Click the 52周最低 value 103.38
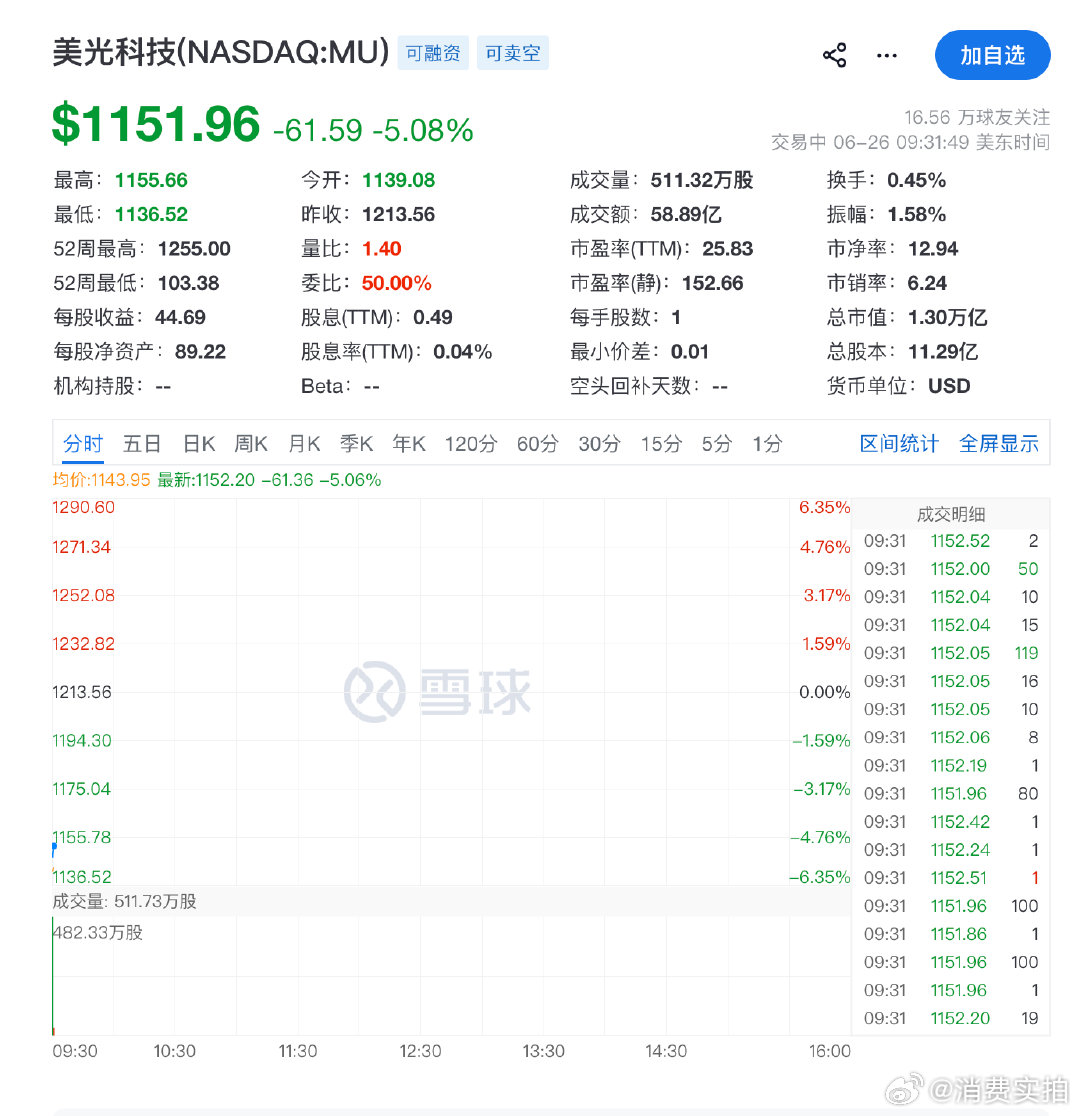 tap(188, 283)
